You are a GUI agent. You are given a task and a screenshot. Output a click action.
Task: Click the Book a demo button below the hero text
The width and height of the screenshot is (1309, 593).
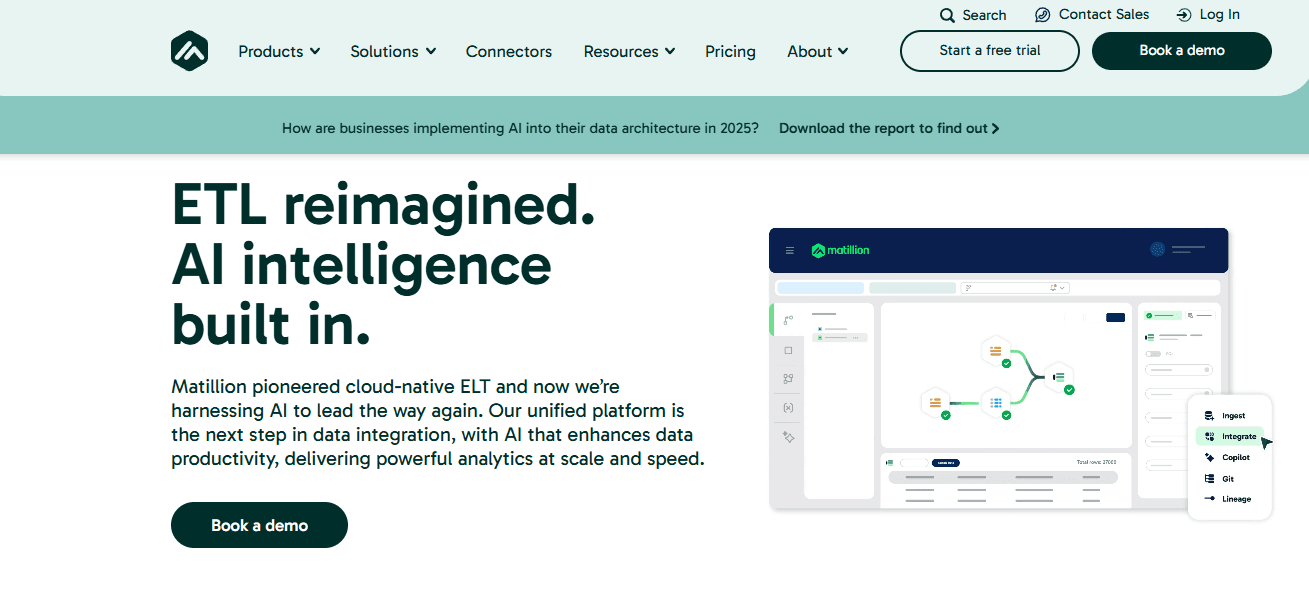pos(259,525)
